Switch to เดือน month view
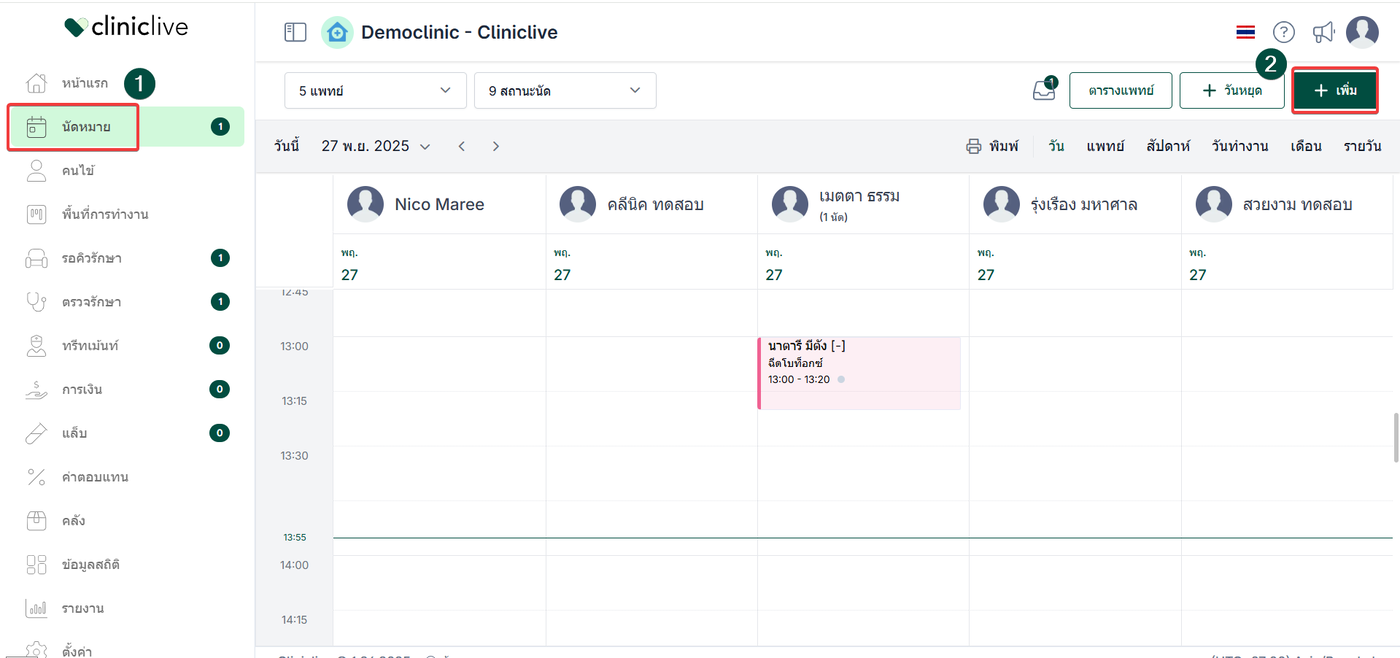Viewport: 1400px width, 658px height. 1306,146
